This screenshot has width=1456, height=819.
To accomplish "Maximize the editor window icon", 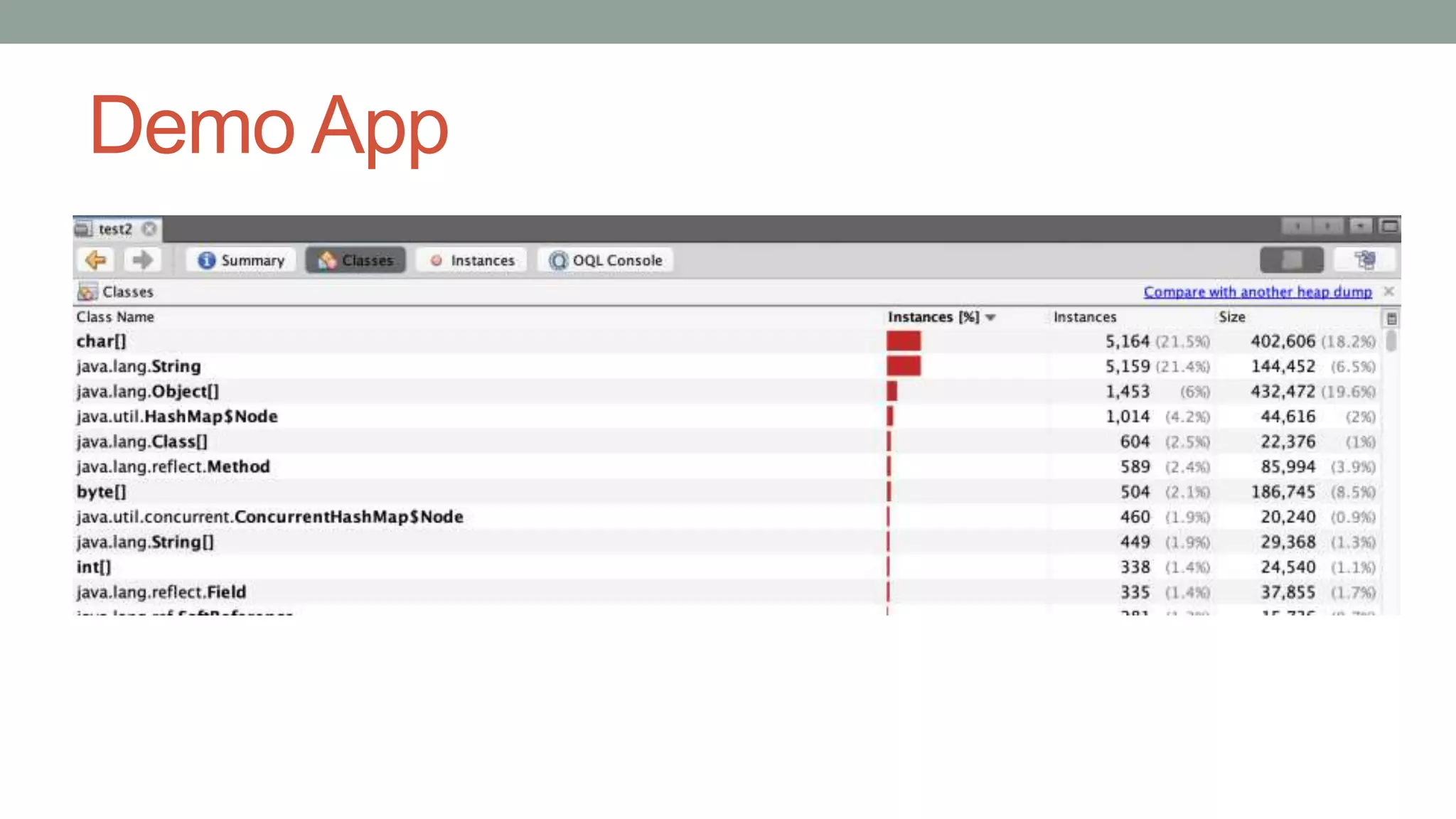I will pos(1389,226).
